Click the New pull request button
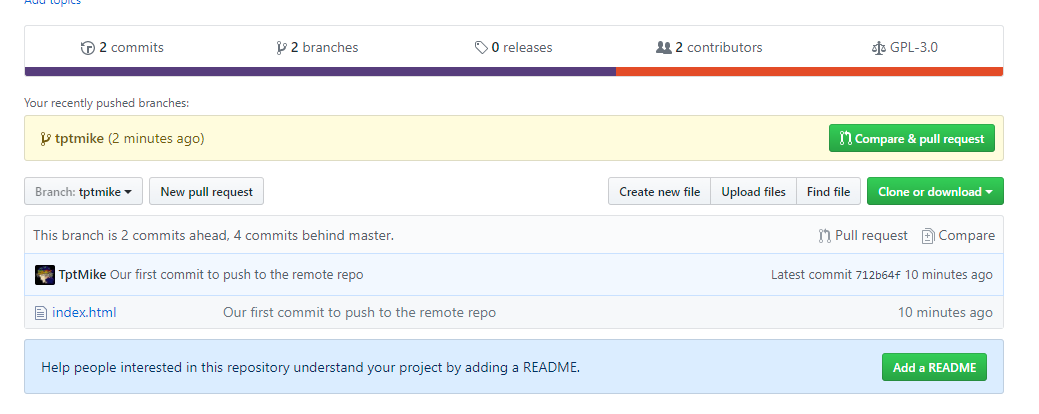 point(206,192)
